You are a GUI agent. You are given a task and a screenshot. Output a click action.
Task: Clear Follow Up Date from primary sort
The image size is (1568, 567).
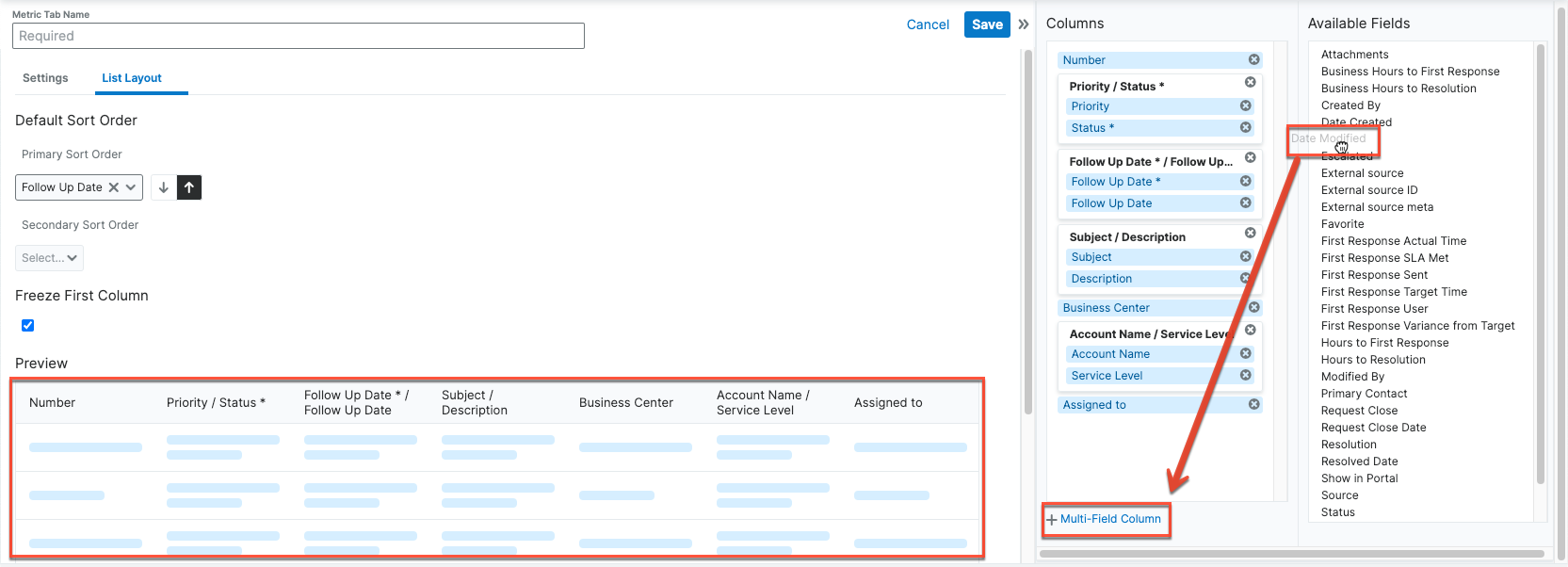click(x=114, y=187)
